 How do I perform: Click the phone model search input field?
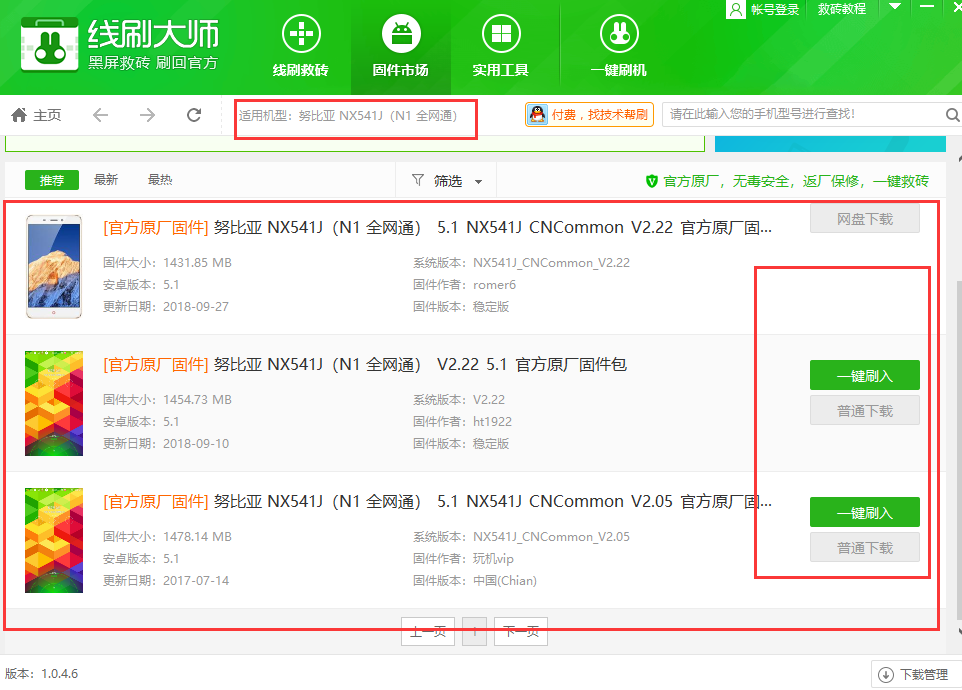pyautogui.click(x=804, y=115)
